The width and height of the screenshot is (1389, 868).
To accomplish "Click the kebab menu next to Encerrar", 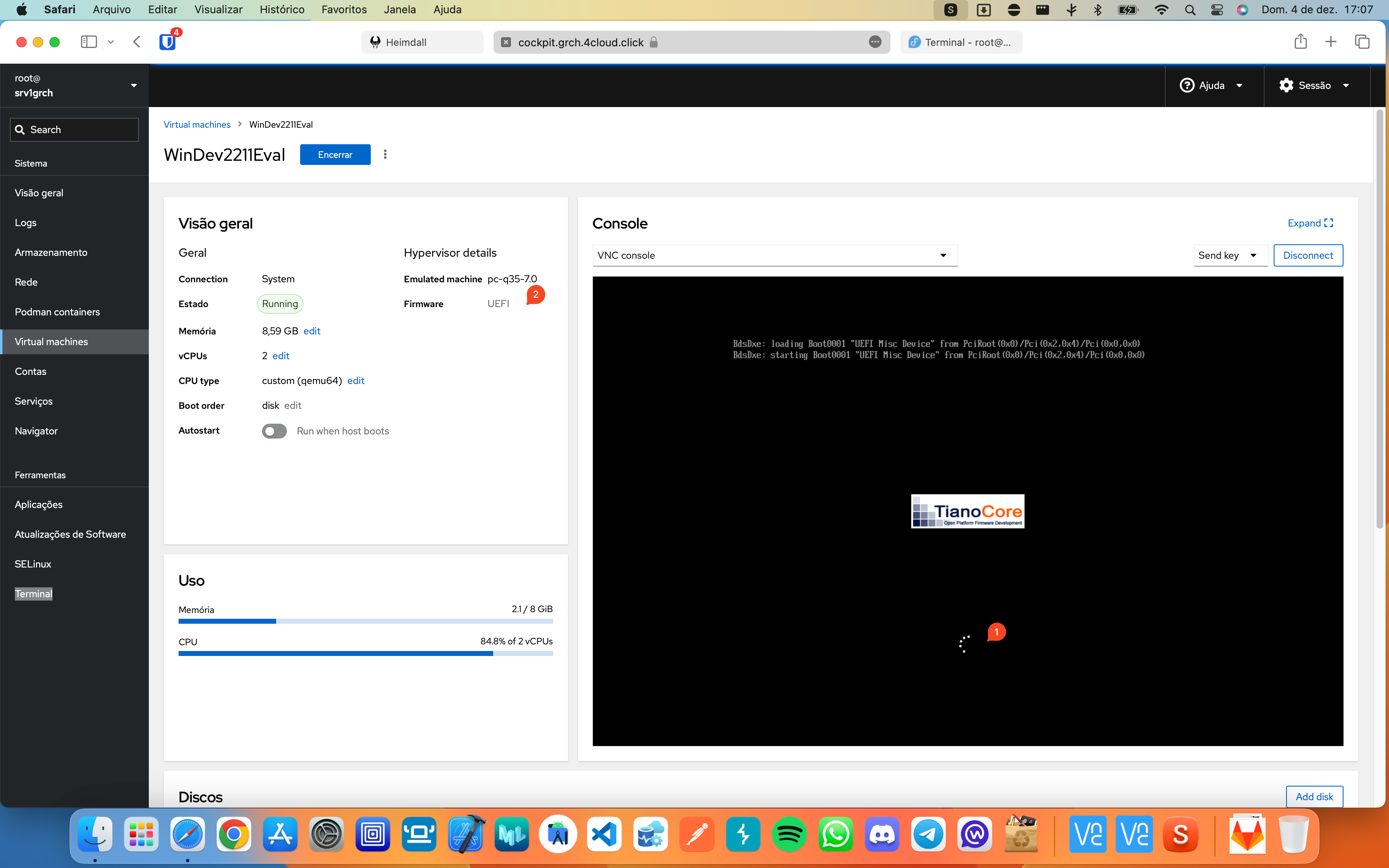I will click(385, 155).
